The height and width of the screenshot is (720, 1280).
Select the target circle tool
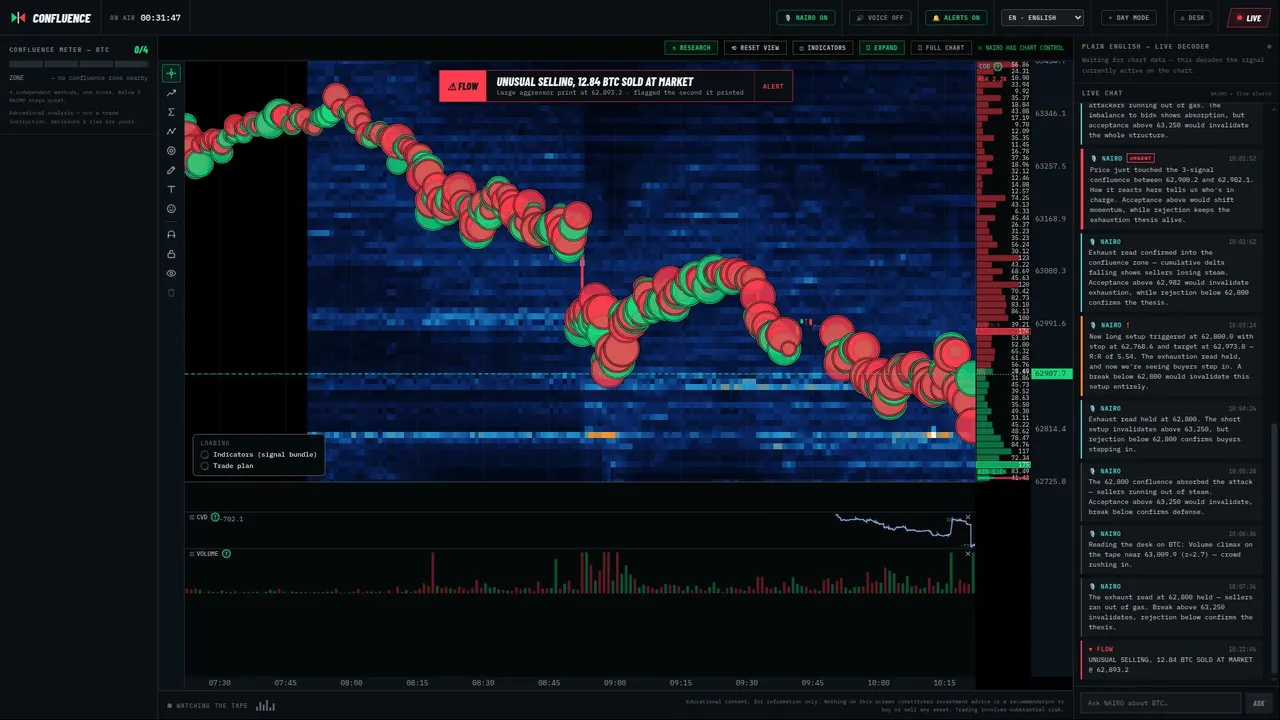pos(171,151)
